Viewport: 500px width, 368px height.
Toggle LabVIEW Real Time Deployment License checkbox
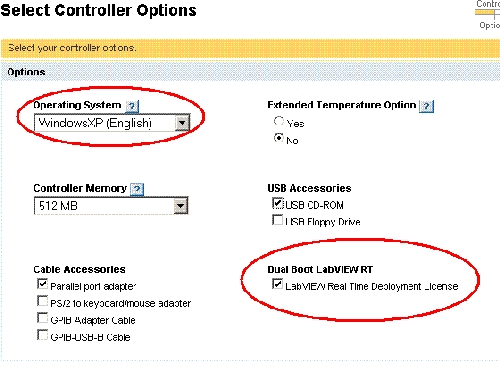277,284
